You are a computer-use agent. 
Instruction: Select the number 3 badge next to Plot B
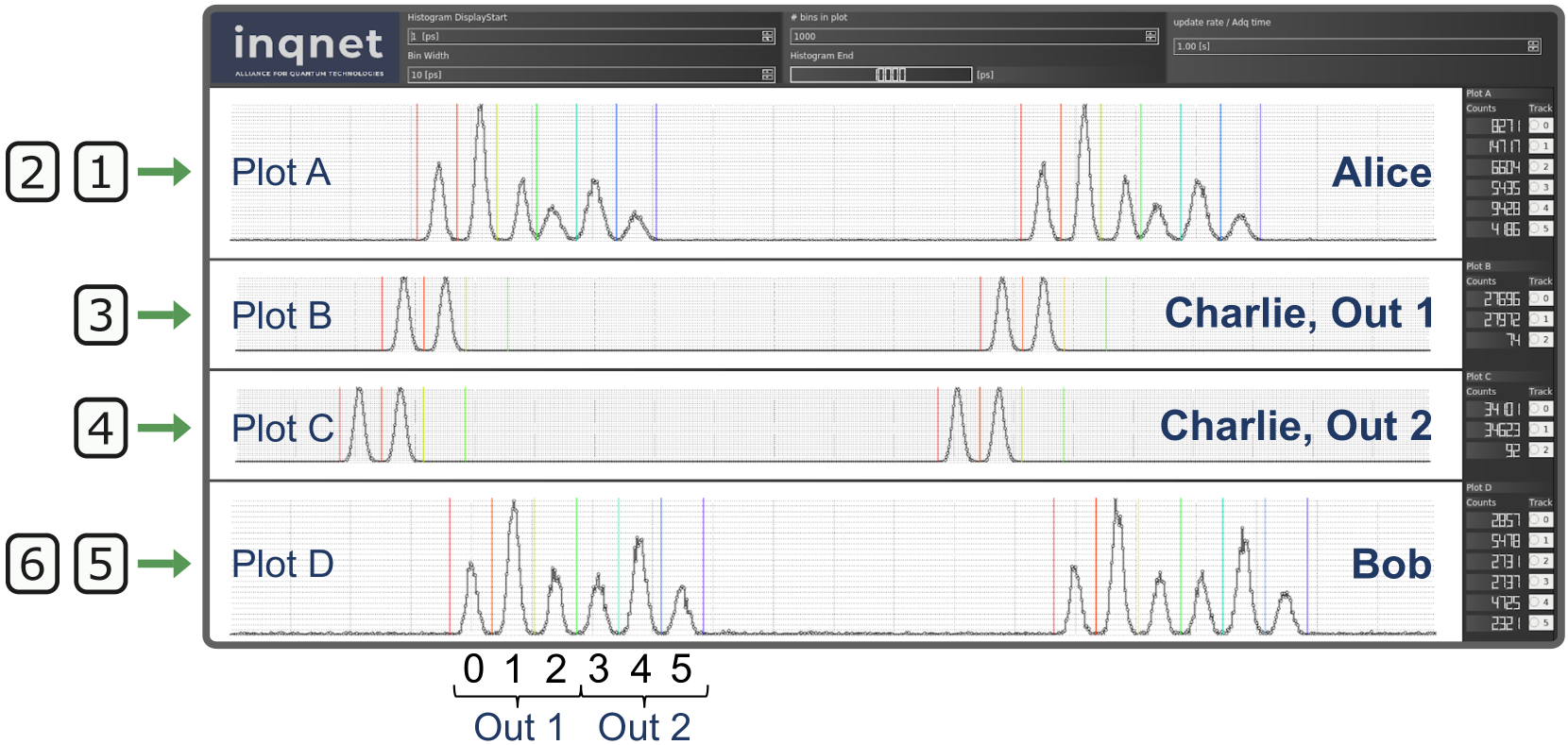click(100, 314)
